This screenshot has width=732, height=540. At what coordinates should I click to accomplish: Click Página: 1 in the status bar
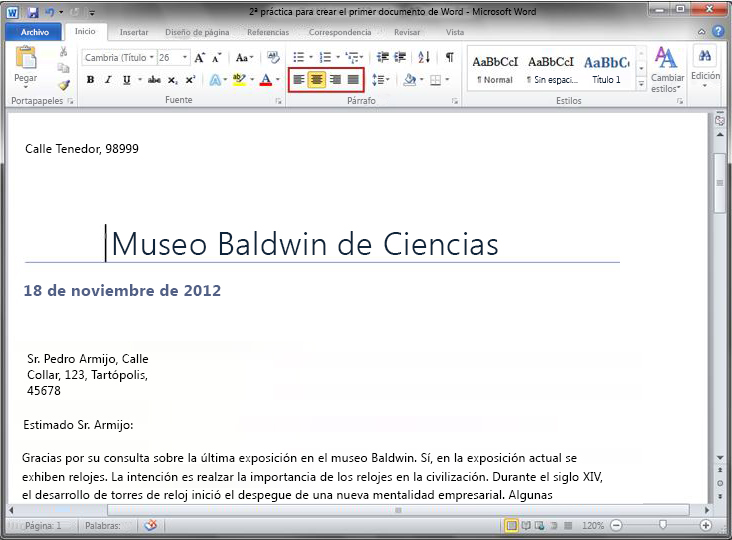43,526
